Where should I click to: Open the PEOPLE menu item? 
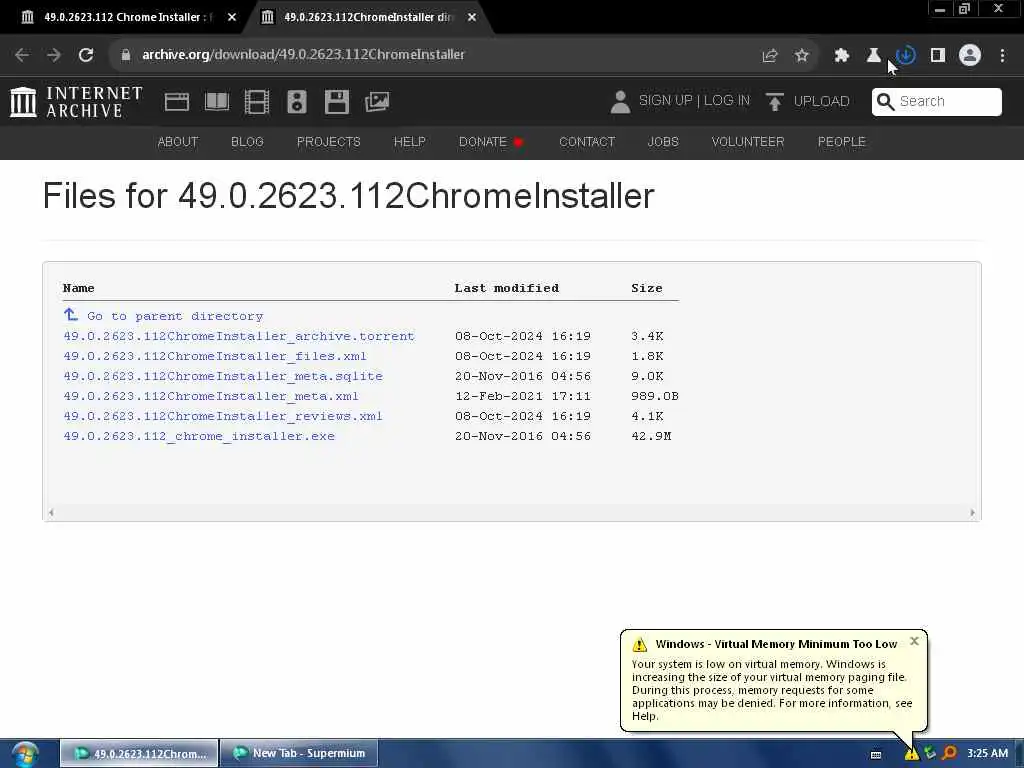tap(841, 142)
